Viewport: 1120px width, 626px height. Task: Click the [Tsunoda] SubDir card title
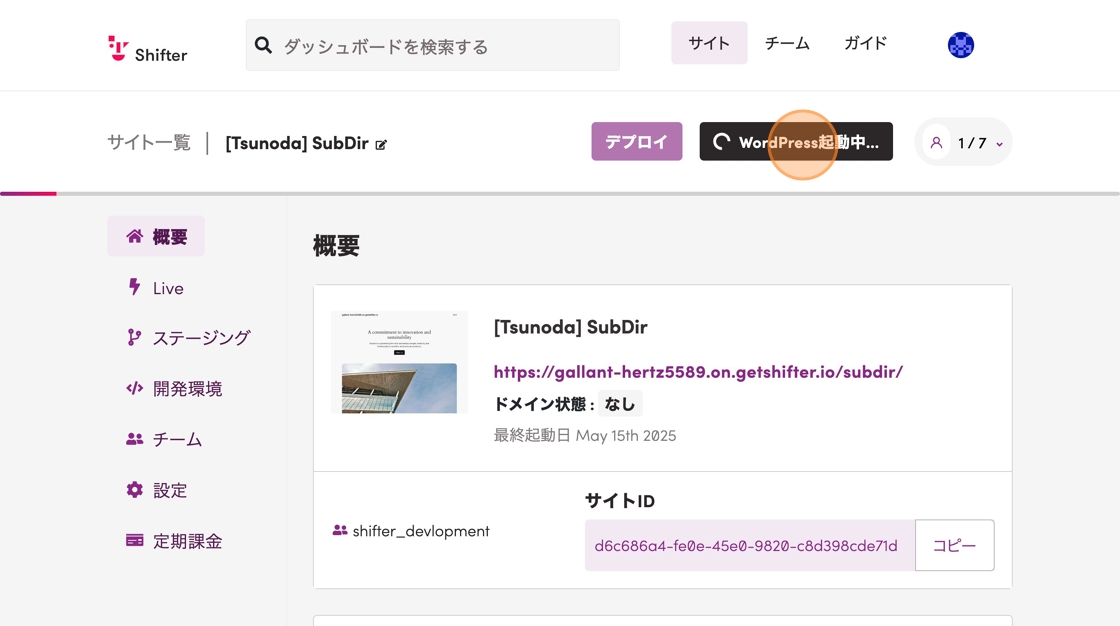pos(571,327)
